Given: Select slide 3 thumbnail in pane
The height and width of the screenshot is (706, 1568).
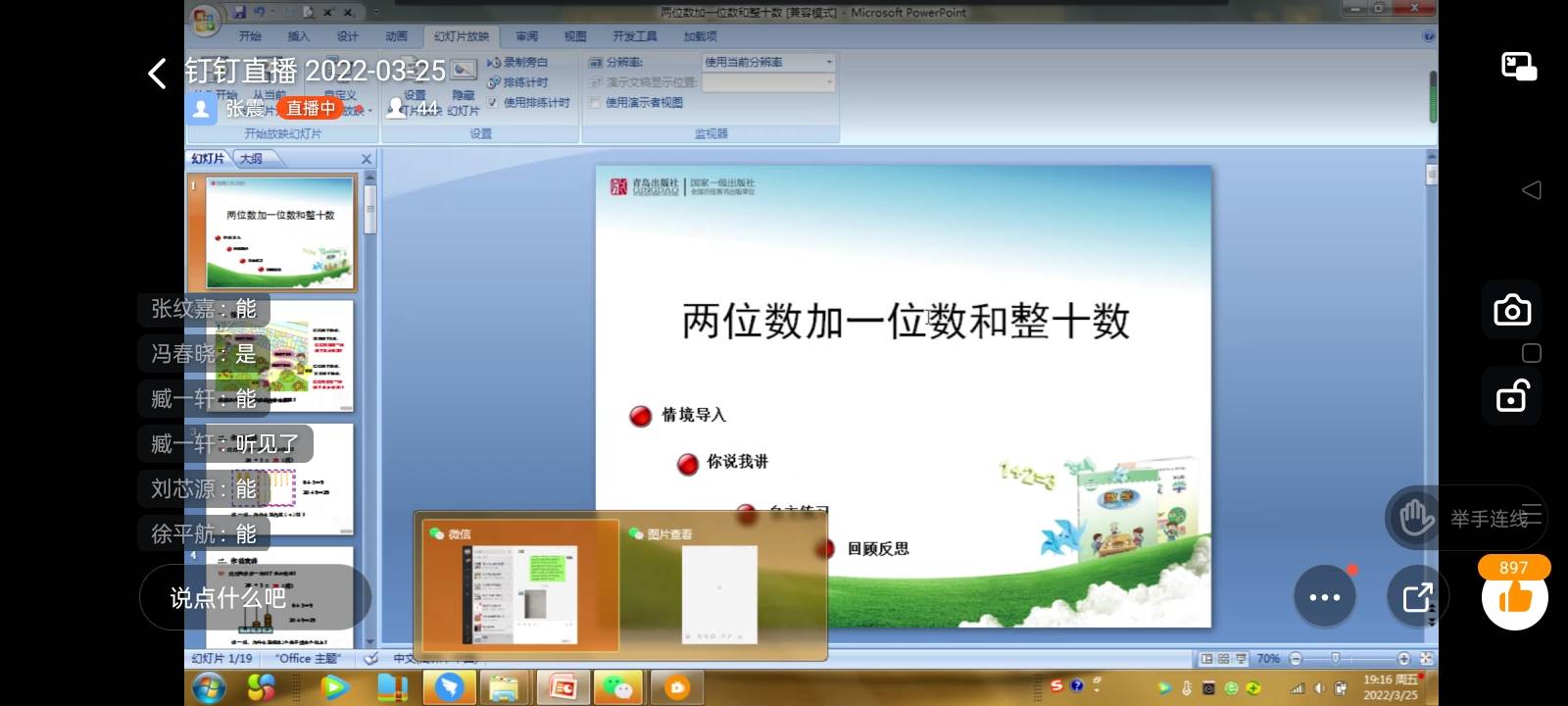Looking at the screenshot, I should (x=280, y=479).
